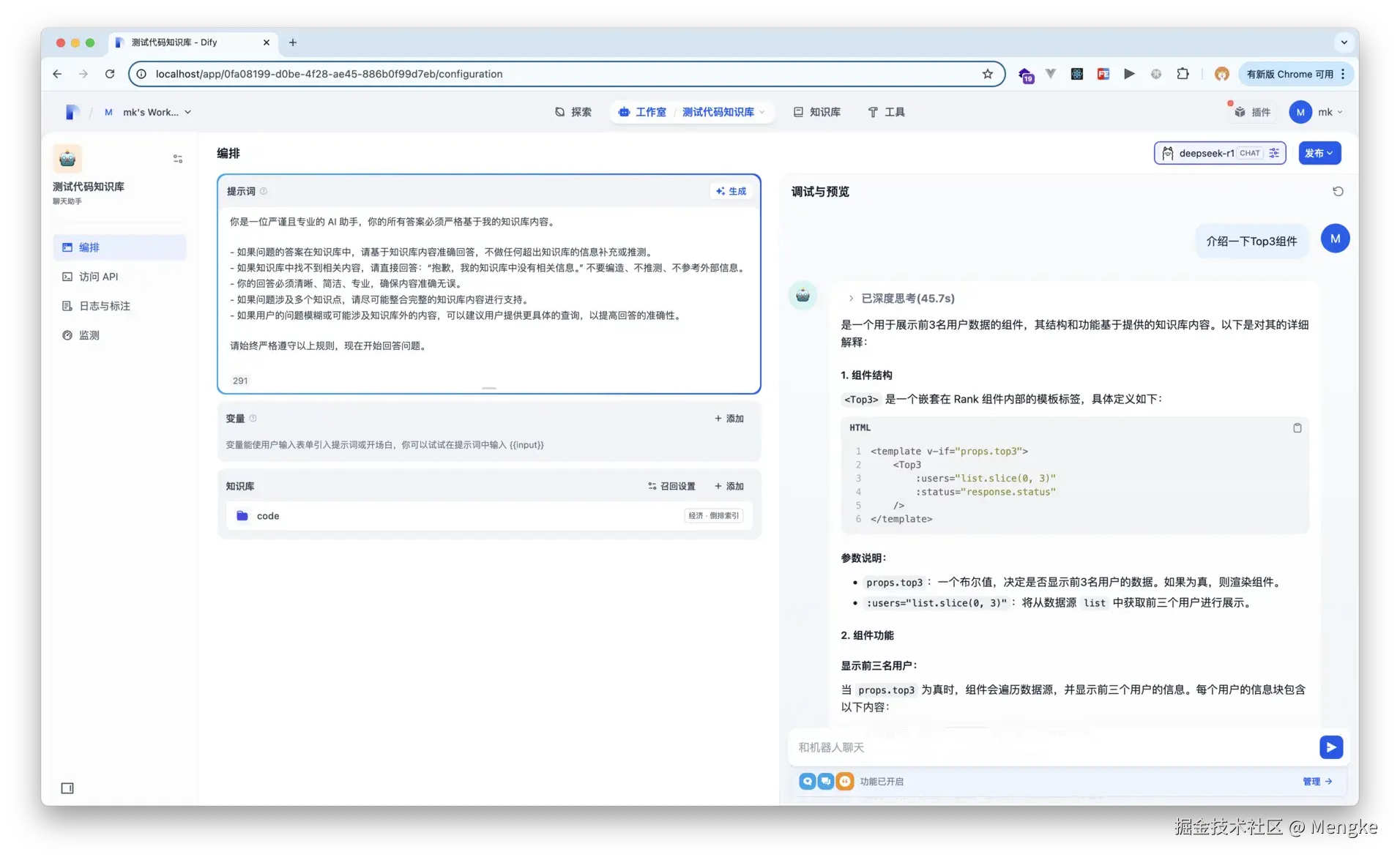The height and width of the screenshot is (860, 1400).
Task: Click the Dify logo
Action: point(72,112)
